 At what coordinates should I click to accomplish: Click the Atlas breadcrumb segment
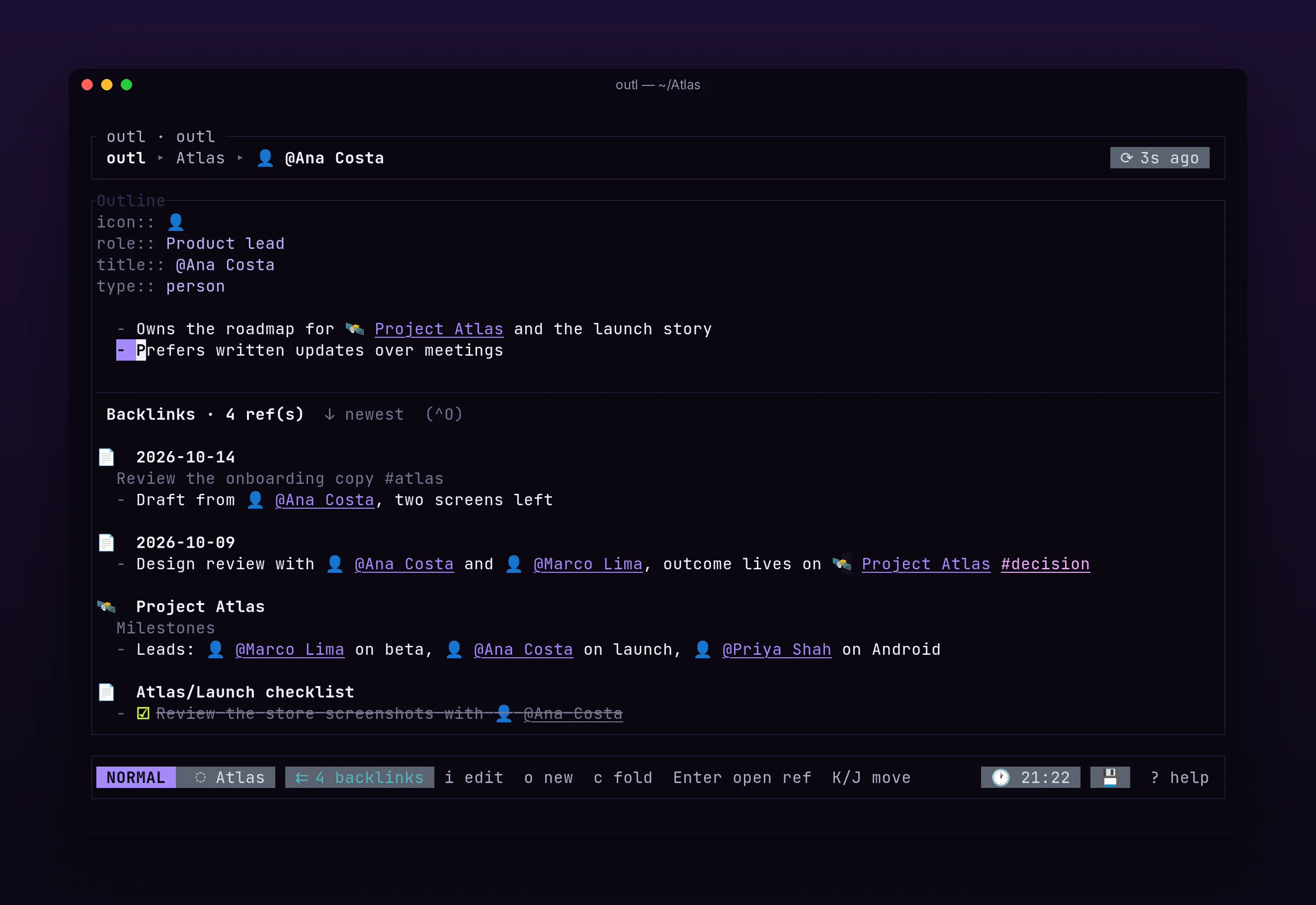click(x=200, y=158)
